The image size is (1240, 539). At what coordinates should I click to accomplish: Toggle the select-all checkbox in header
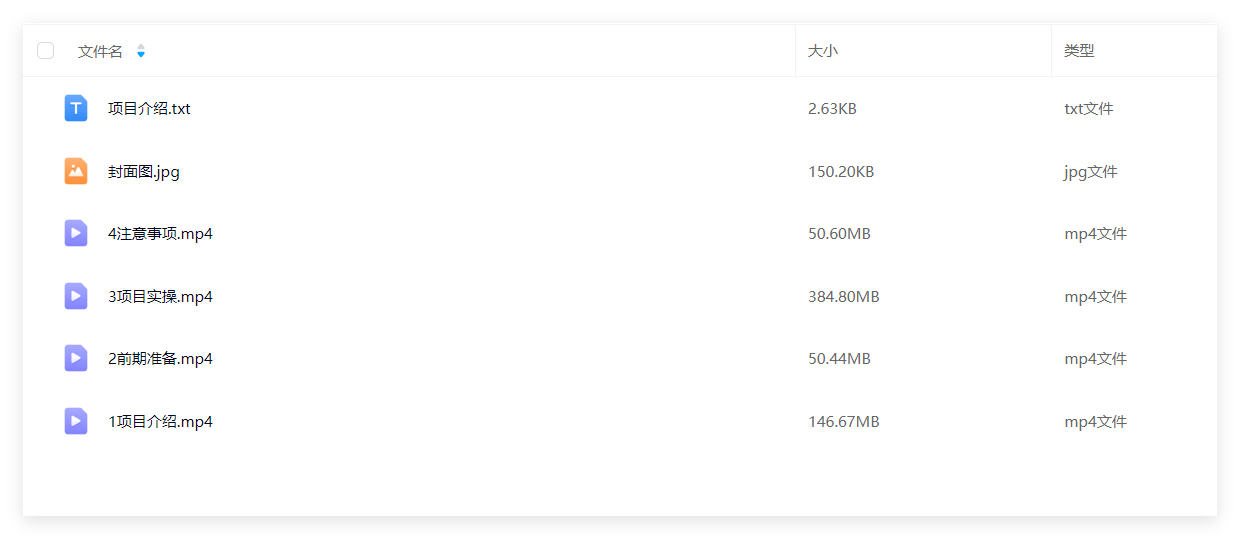coord(45,50)
